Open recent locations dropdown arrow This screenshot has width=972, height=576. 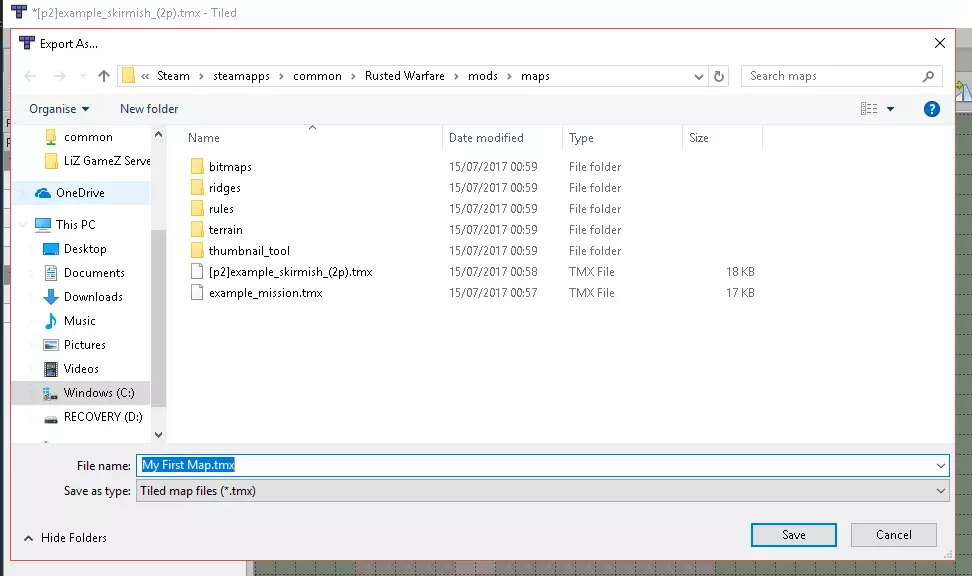coord(83,76)
